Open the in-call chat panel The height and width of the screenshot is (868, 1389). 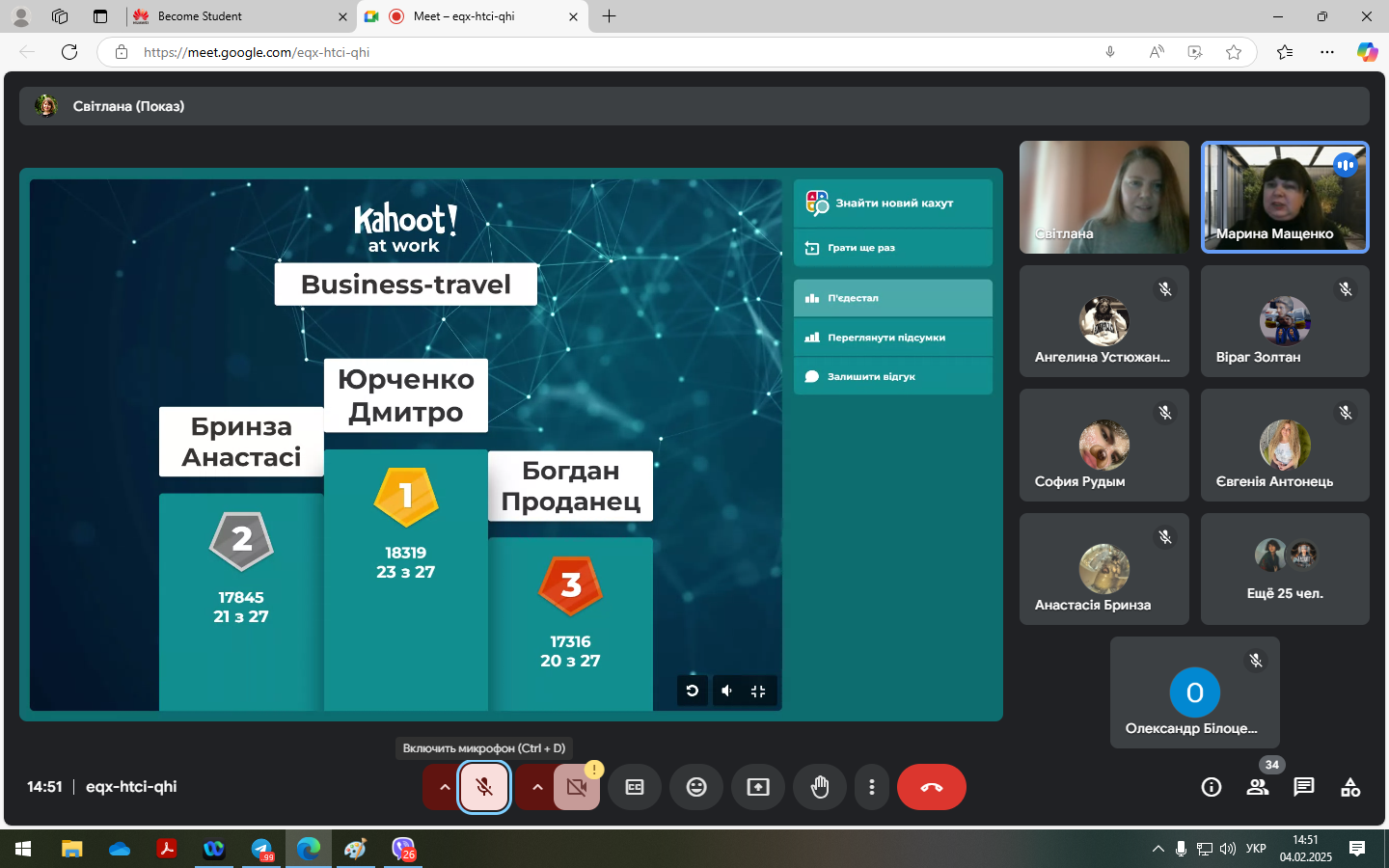click(1304, 787)
